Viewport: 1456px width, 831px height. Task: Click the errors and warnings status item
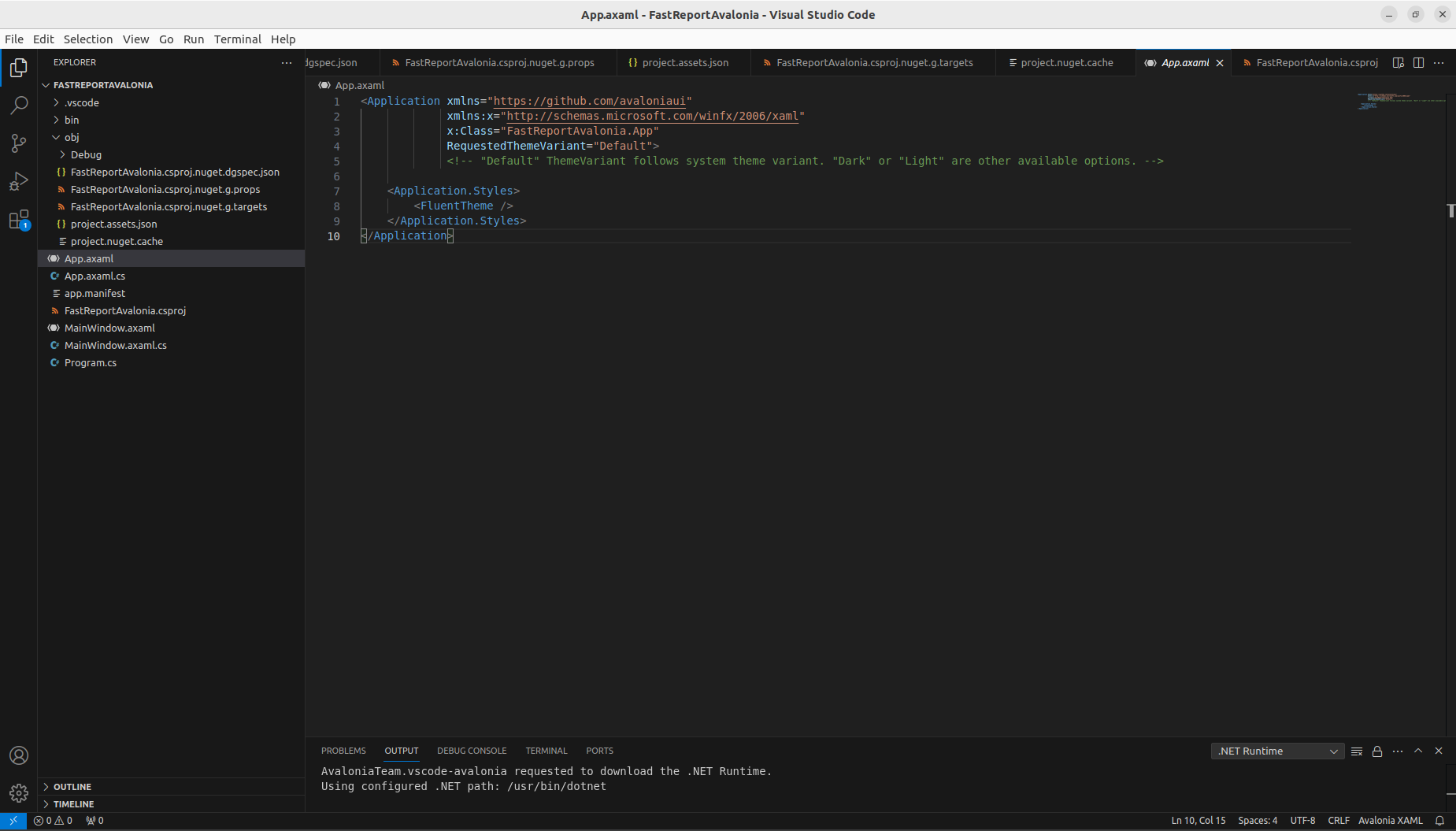[54, 820]
